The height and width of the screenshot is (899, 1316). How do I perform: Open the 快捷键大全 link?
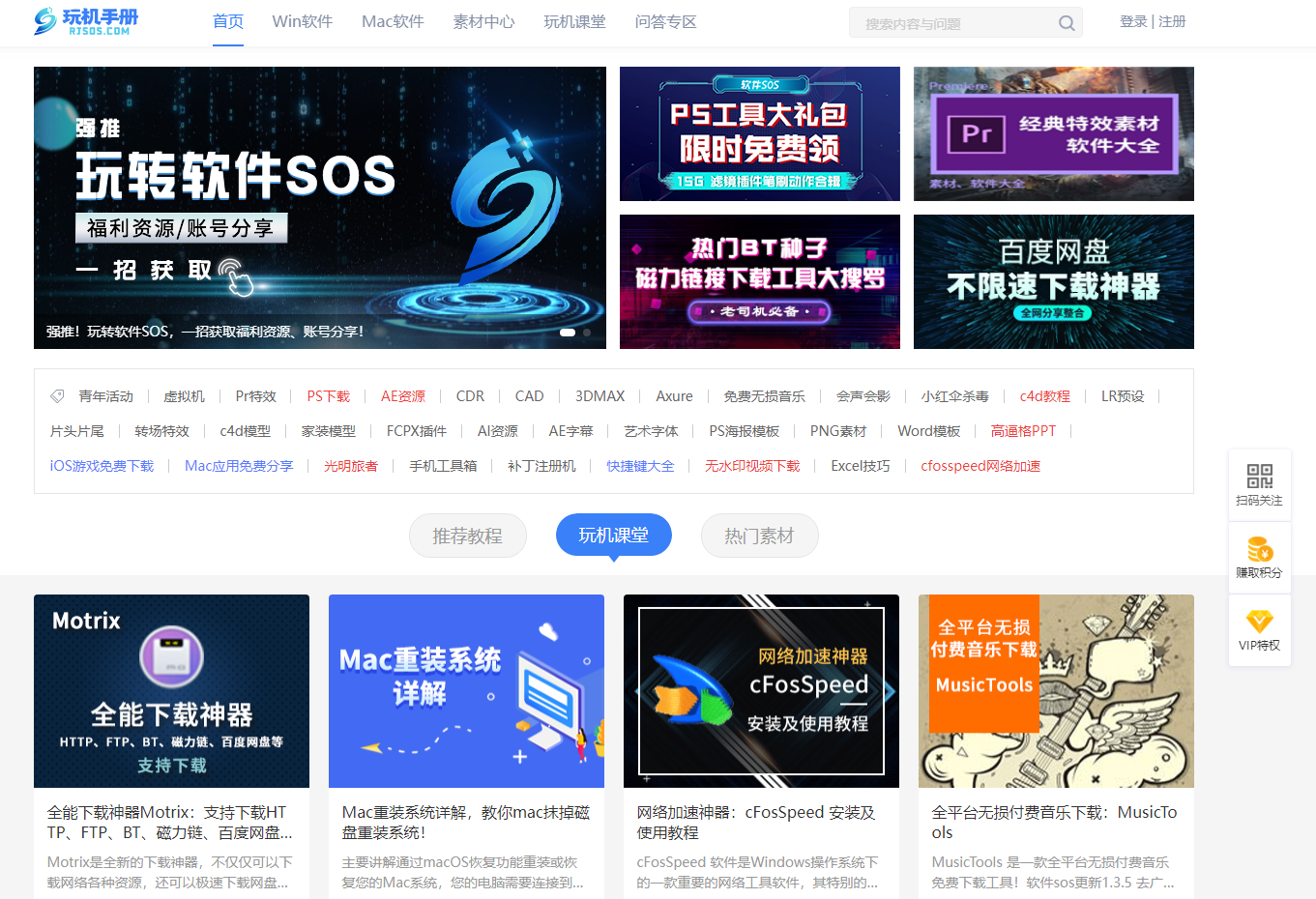tap(641, 466)
